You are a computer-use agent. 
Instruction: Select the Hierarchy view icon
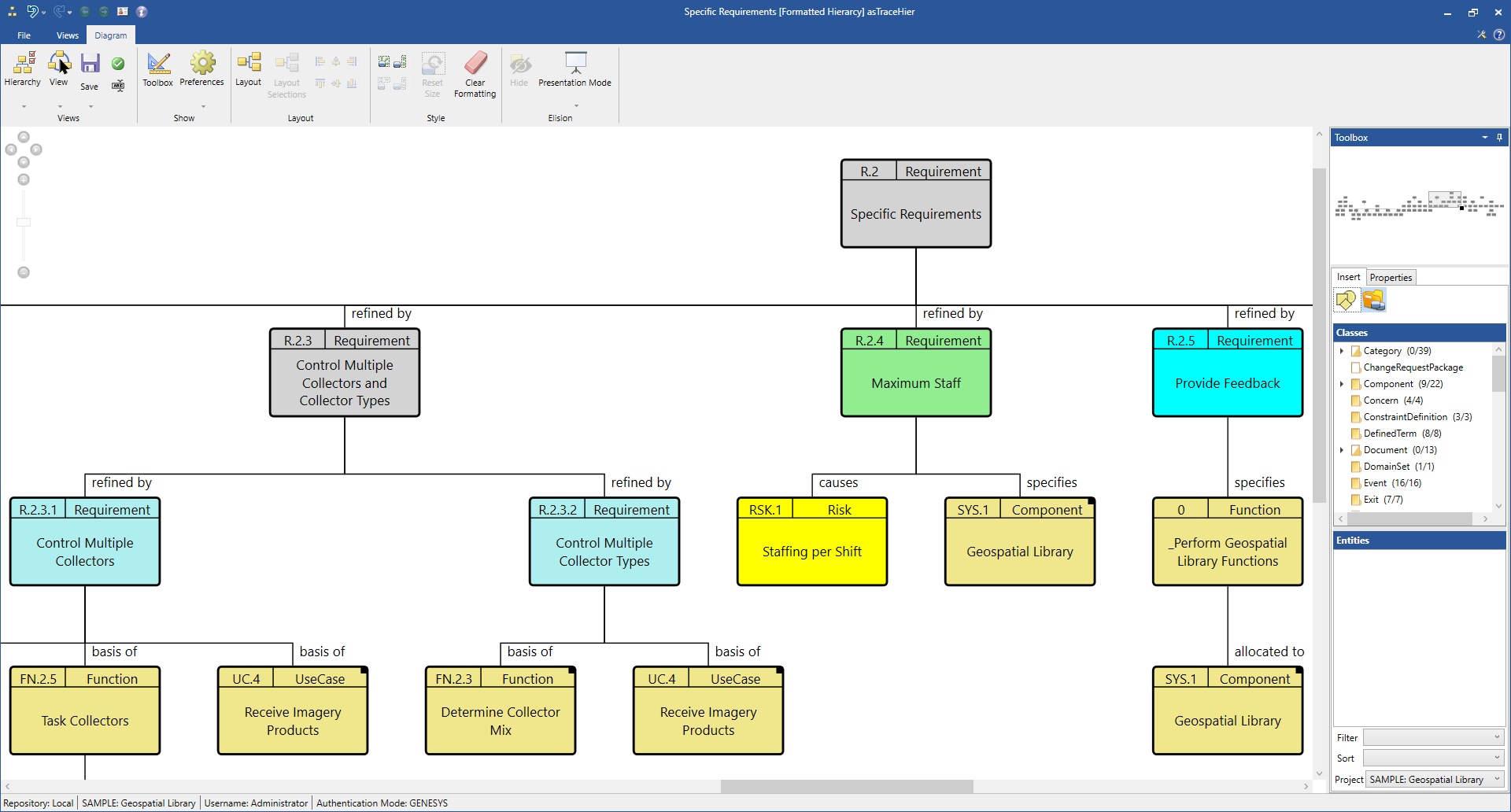[x=23, y=68]
